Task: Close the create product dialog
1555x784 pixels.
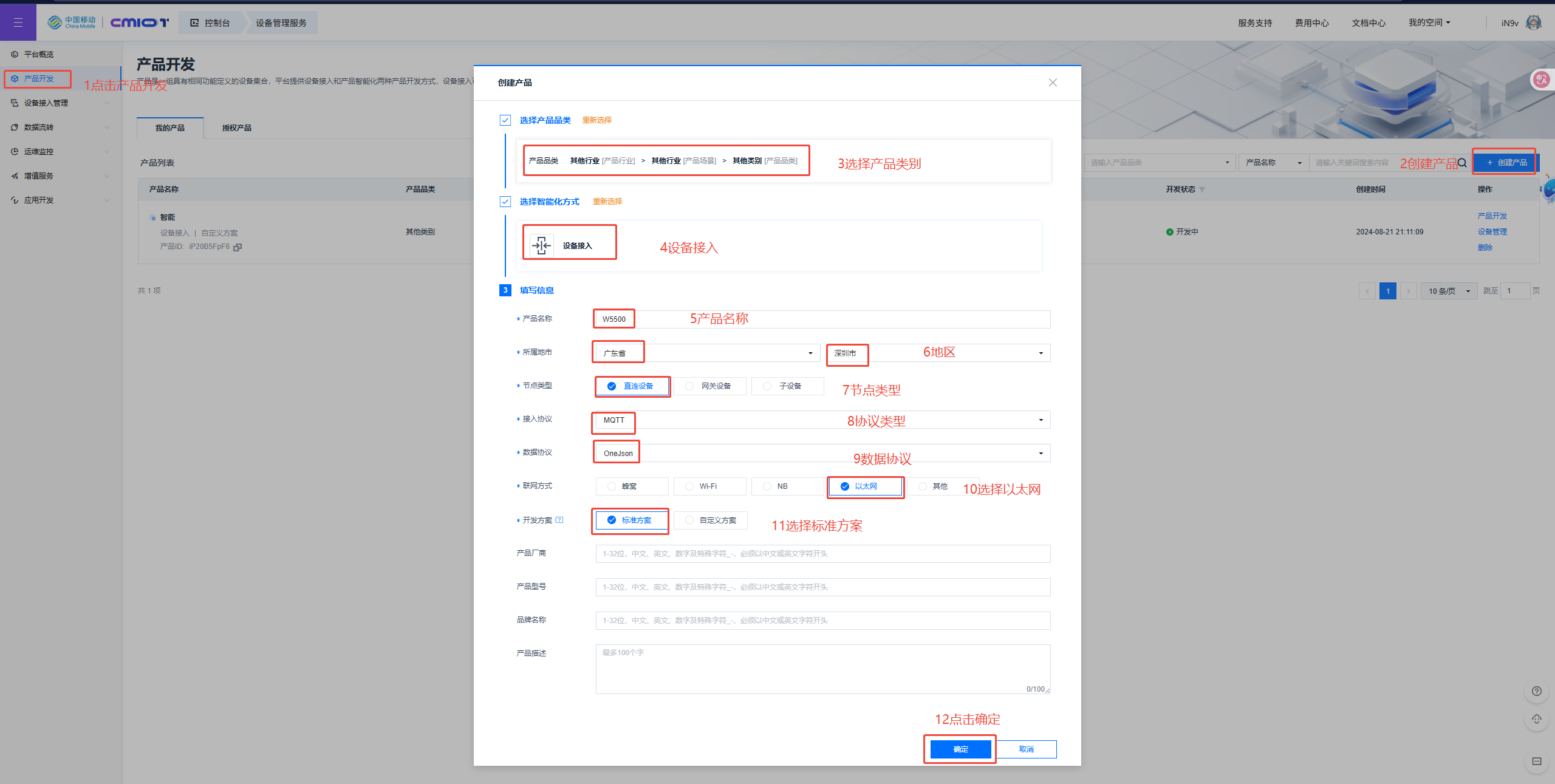Action: [x=1053, y=83]
